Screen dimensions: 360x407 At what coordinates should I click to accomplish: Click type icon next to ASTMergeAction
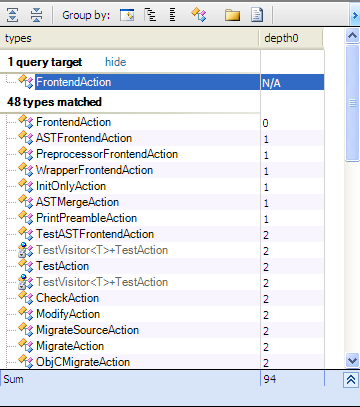pos(26,202)
